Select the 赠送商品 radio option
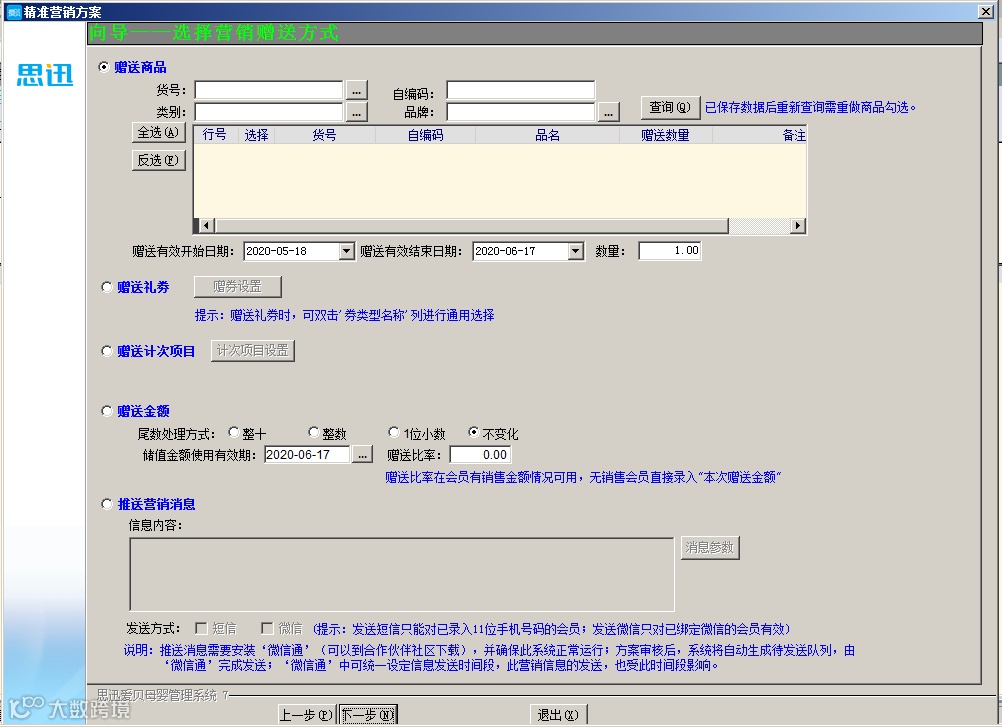 point(104,67)
